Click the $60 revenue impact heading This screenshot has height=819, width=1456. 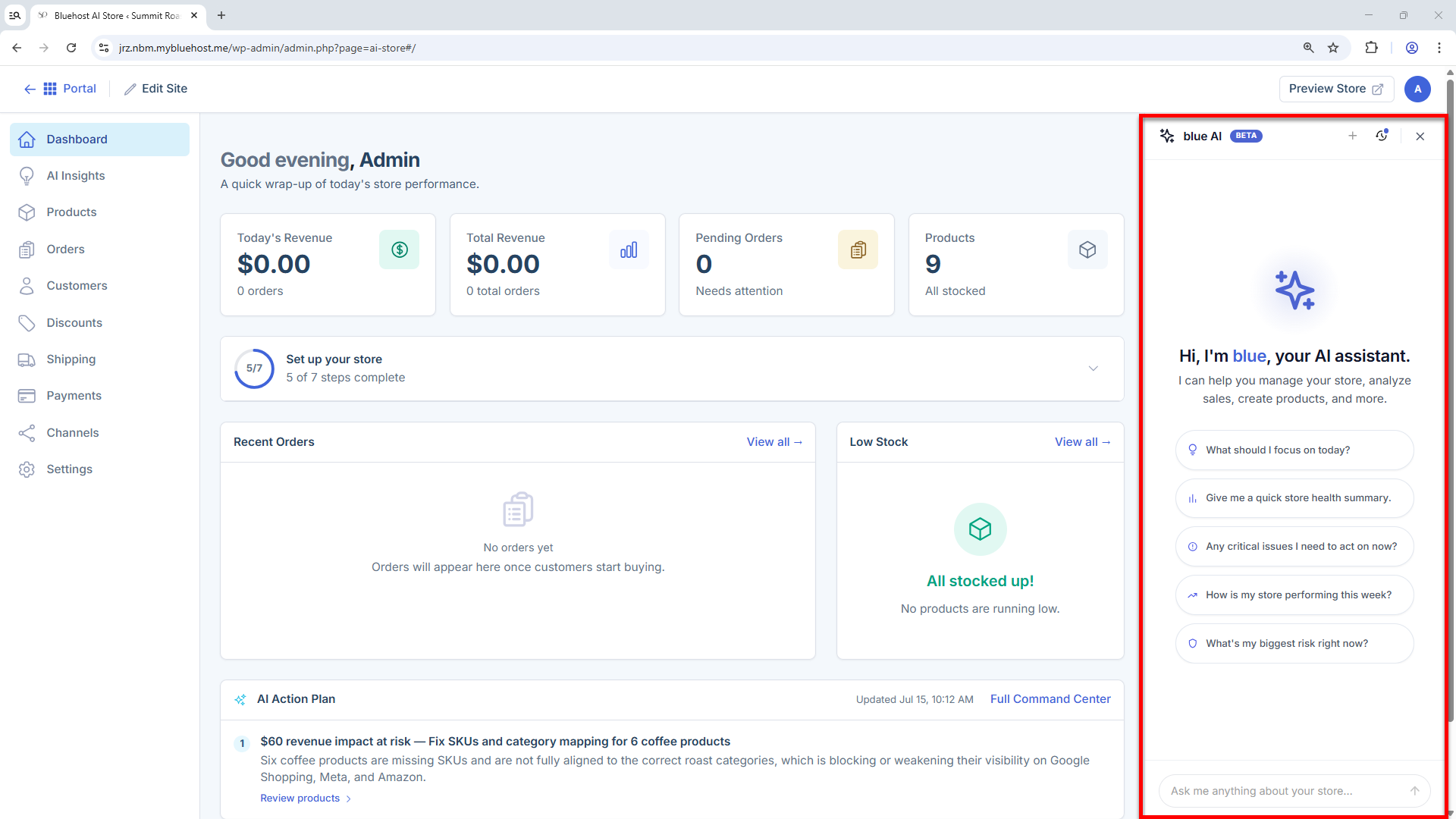click(x=495, y=742)
